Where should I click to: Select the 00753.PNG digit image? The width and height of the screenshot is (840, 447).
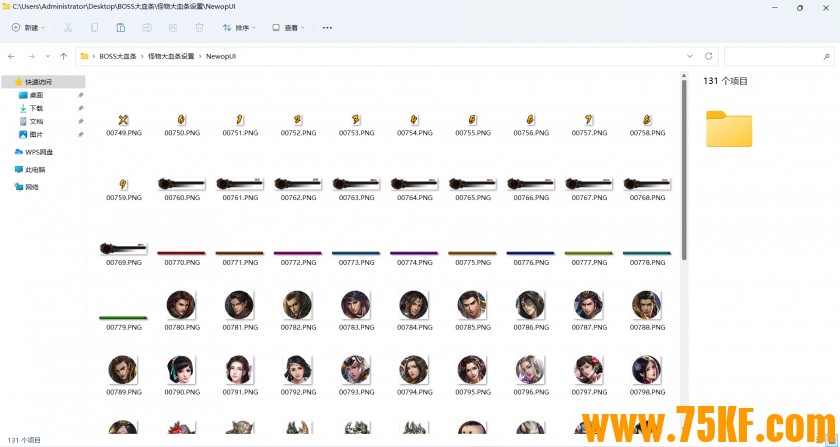tap(356, 120)
